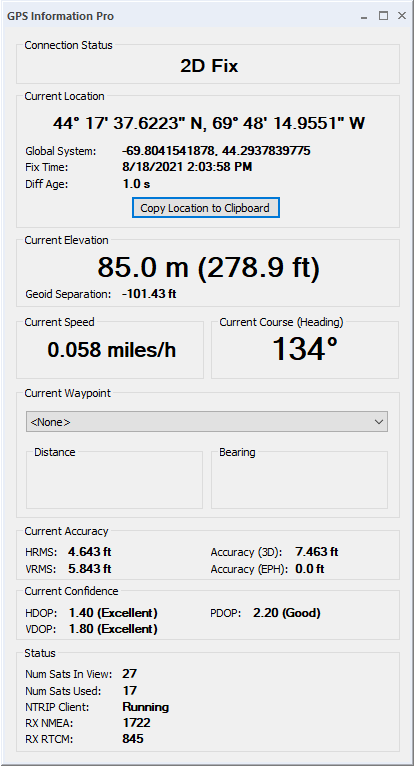Click Accuracy (EPH) value 0.0 ft
The height and width of the screenshot is (767, 415).
coord(310,569)
